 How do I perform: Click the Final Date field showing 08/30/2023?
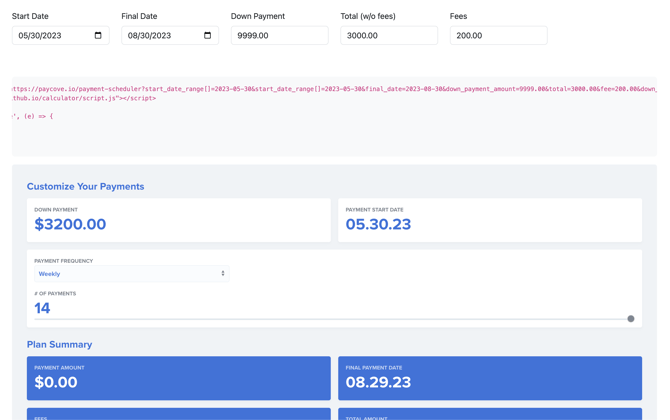tap(170, 35)
